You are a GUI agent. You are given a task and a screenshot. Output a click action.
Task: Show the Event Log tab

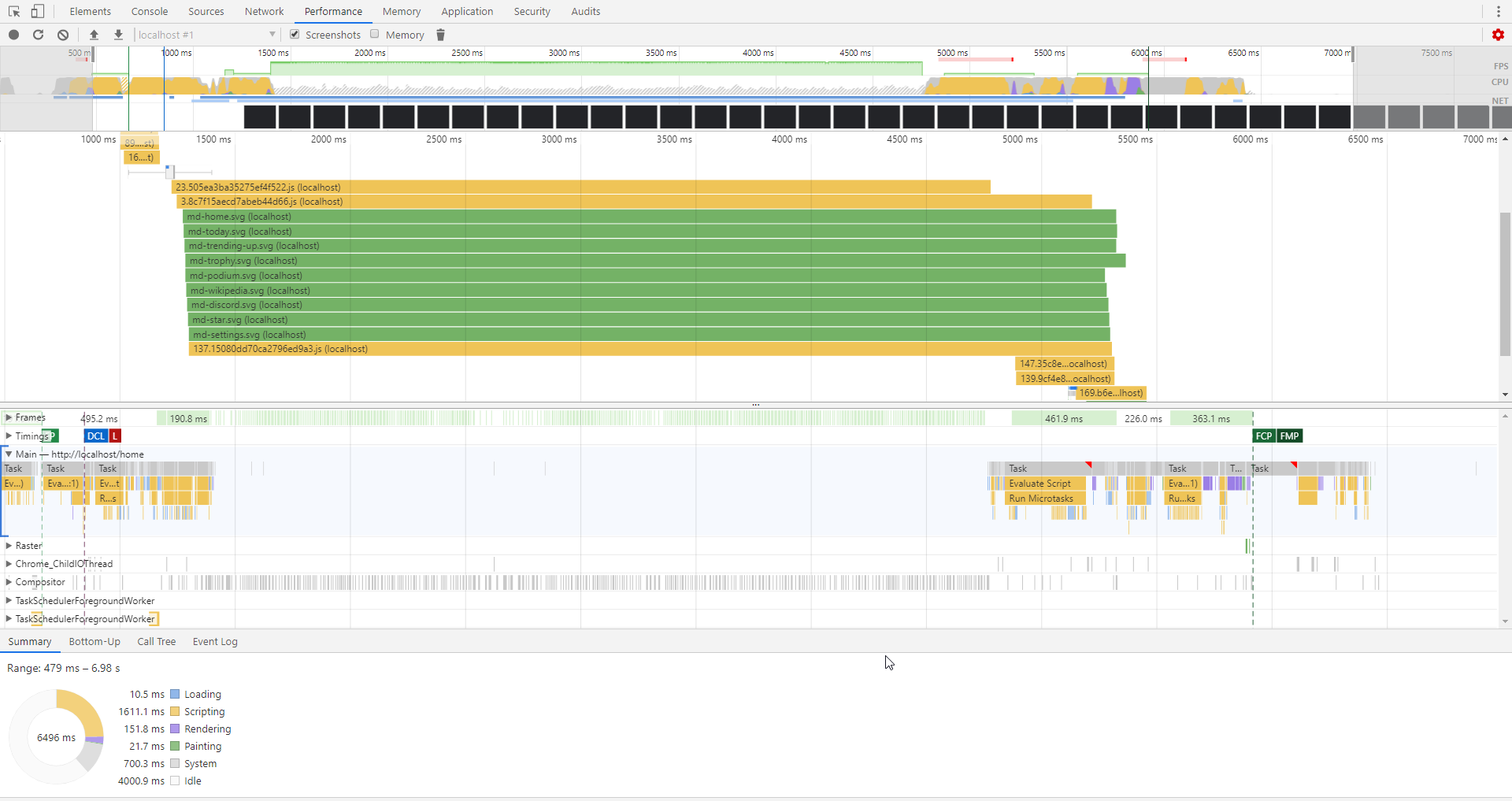coord(215,642)
